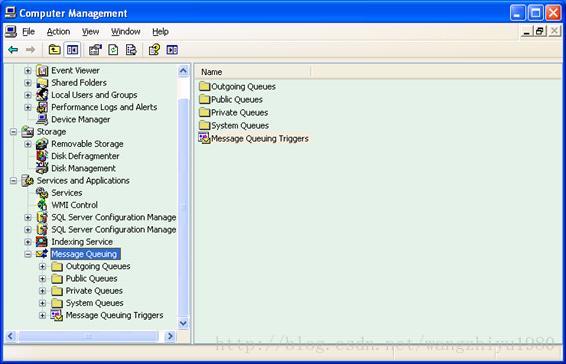Click the Computer Management title bar icon
The image size is (566, 364).
(10, 13)
